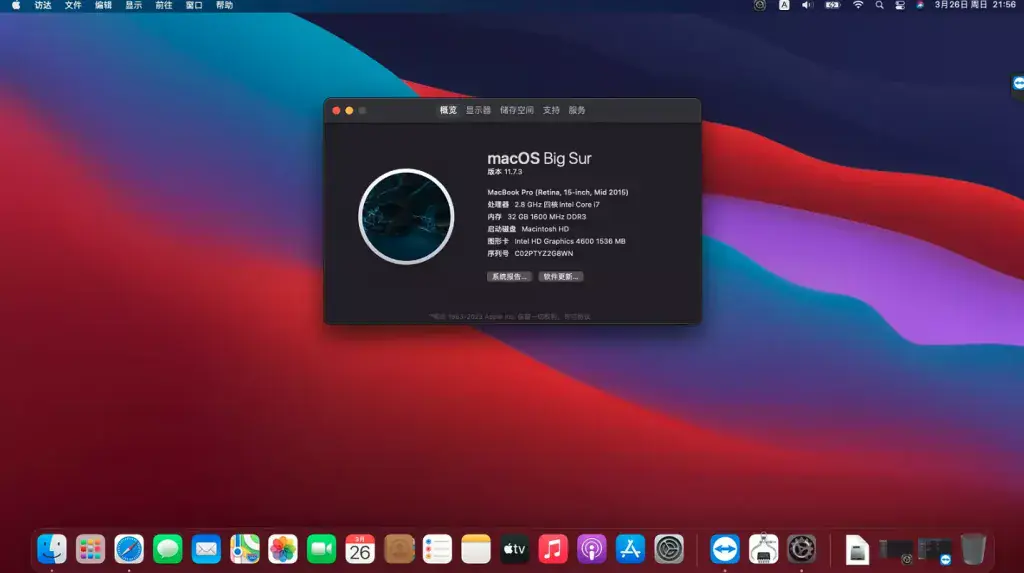Open the Contacts app in the dock
The width and height of the screenshot is (1024, 573).
[x=399, y=549]
